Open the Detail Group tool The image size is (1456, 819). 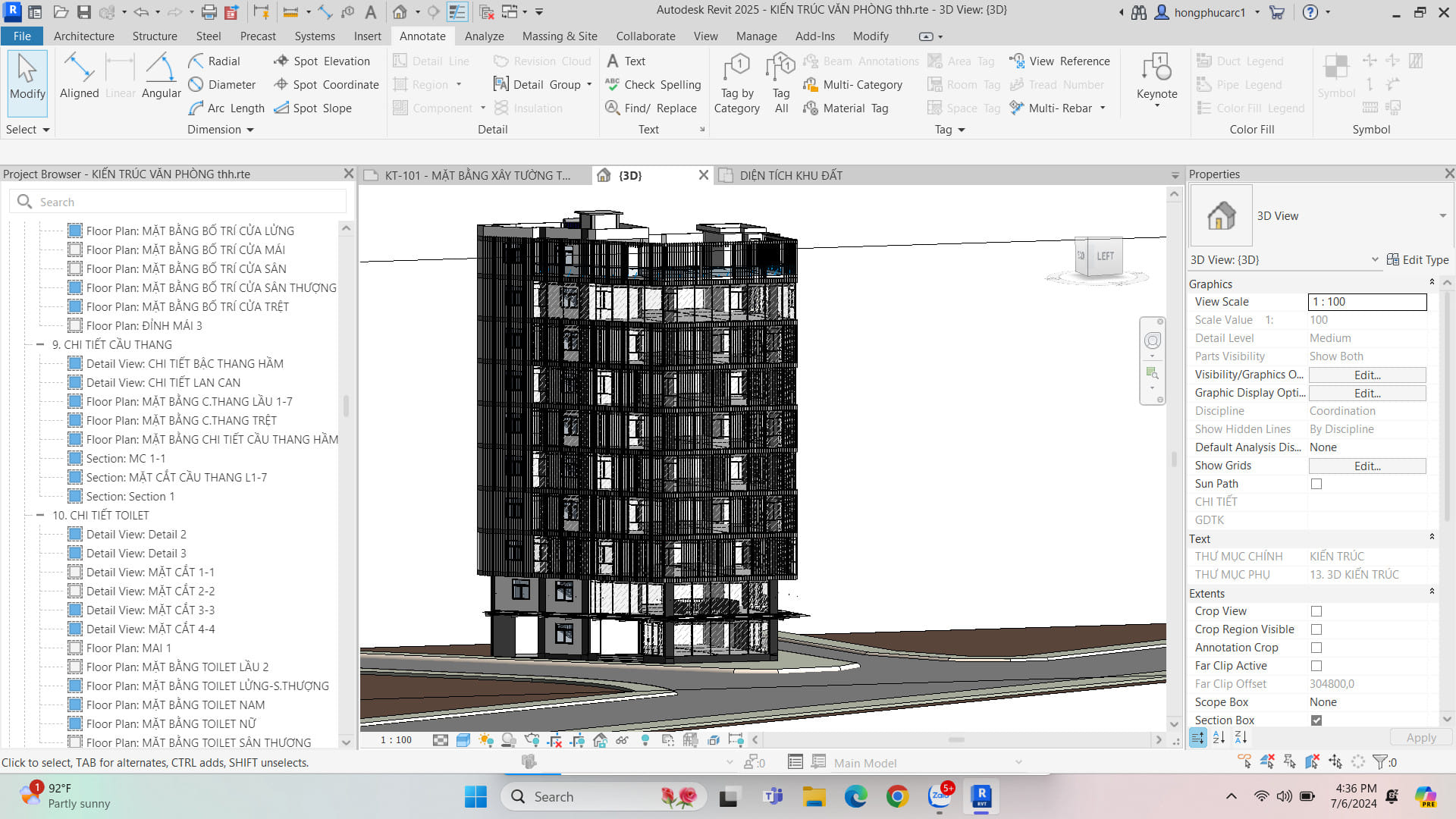click(542, 84)
